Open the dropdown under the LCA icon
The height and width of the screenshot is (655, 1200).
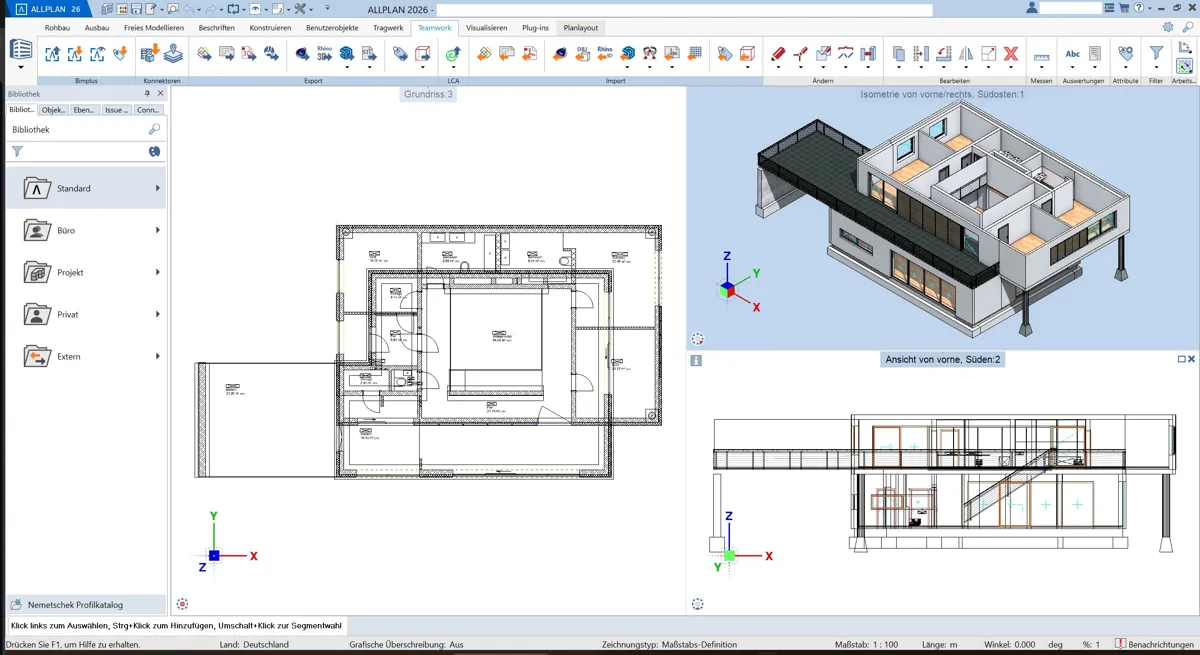point(453,67)
